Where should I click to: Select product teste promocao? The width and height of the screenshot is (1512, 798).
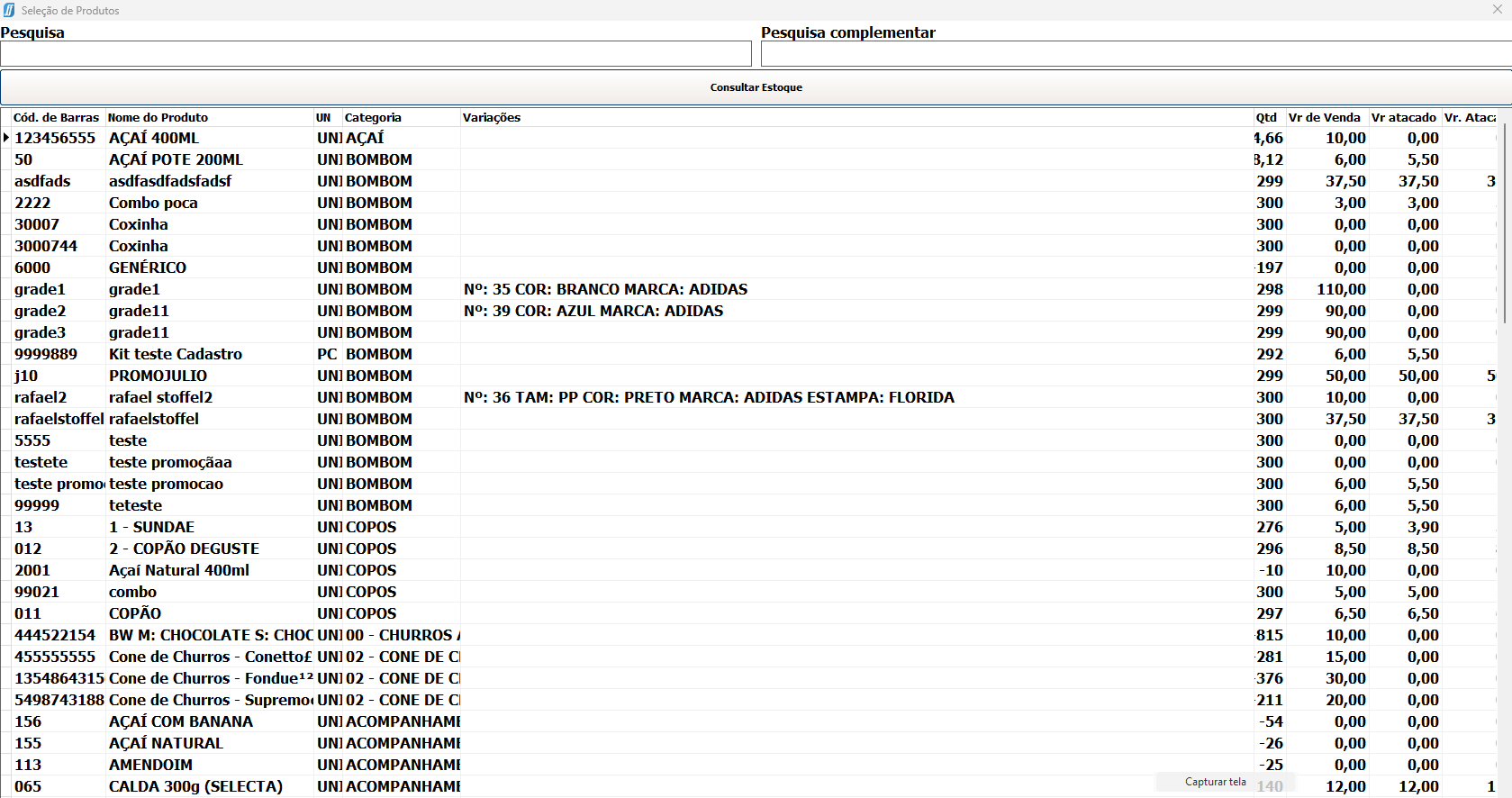coord(166,484)
